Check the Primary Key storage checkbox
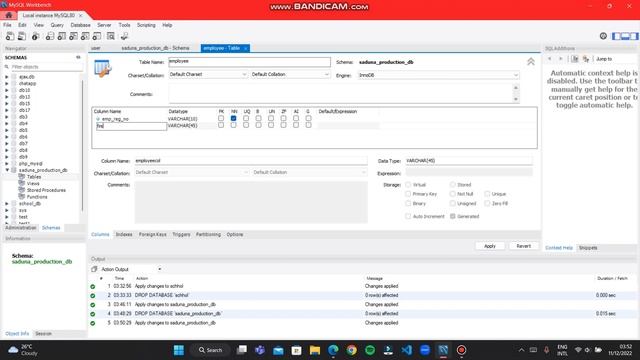Image resolution: width=640 pixels, height=360 pixels. [408, 194]
